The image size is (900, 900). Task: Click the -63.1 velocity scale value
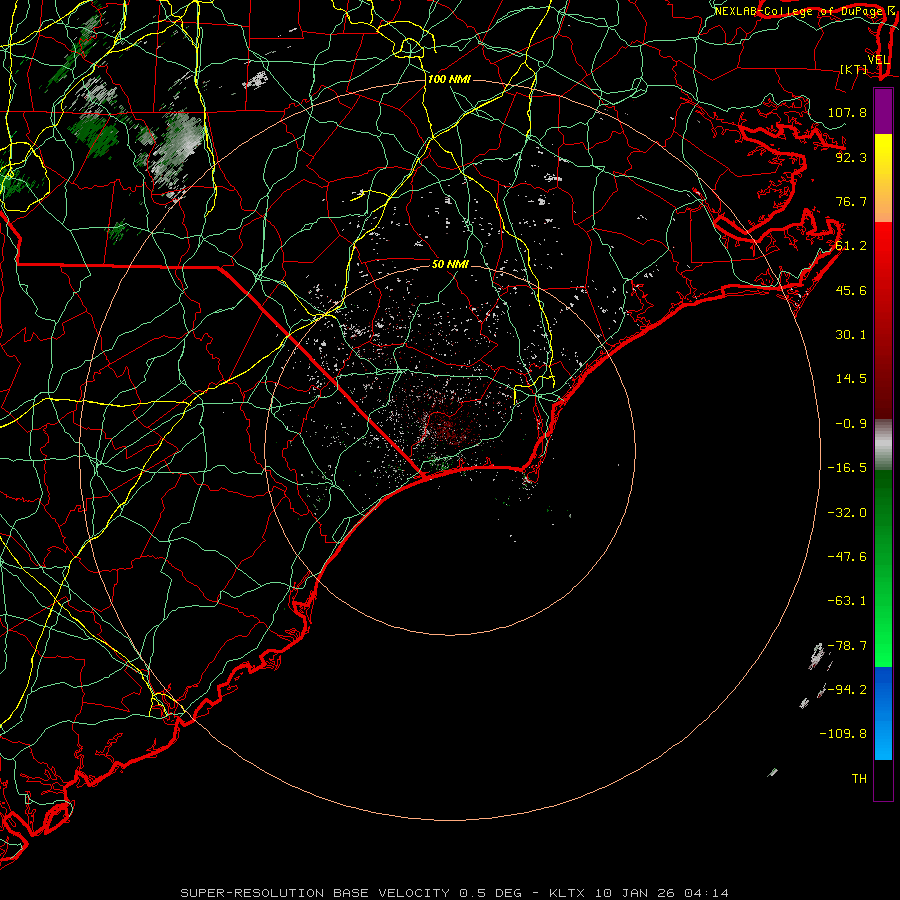847,601
